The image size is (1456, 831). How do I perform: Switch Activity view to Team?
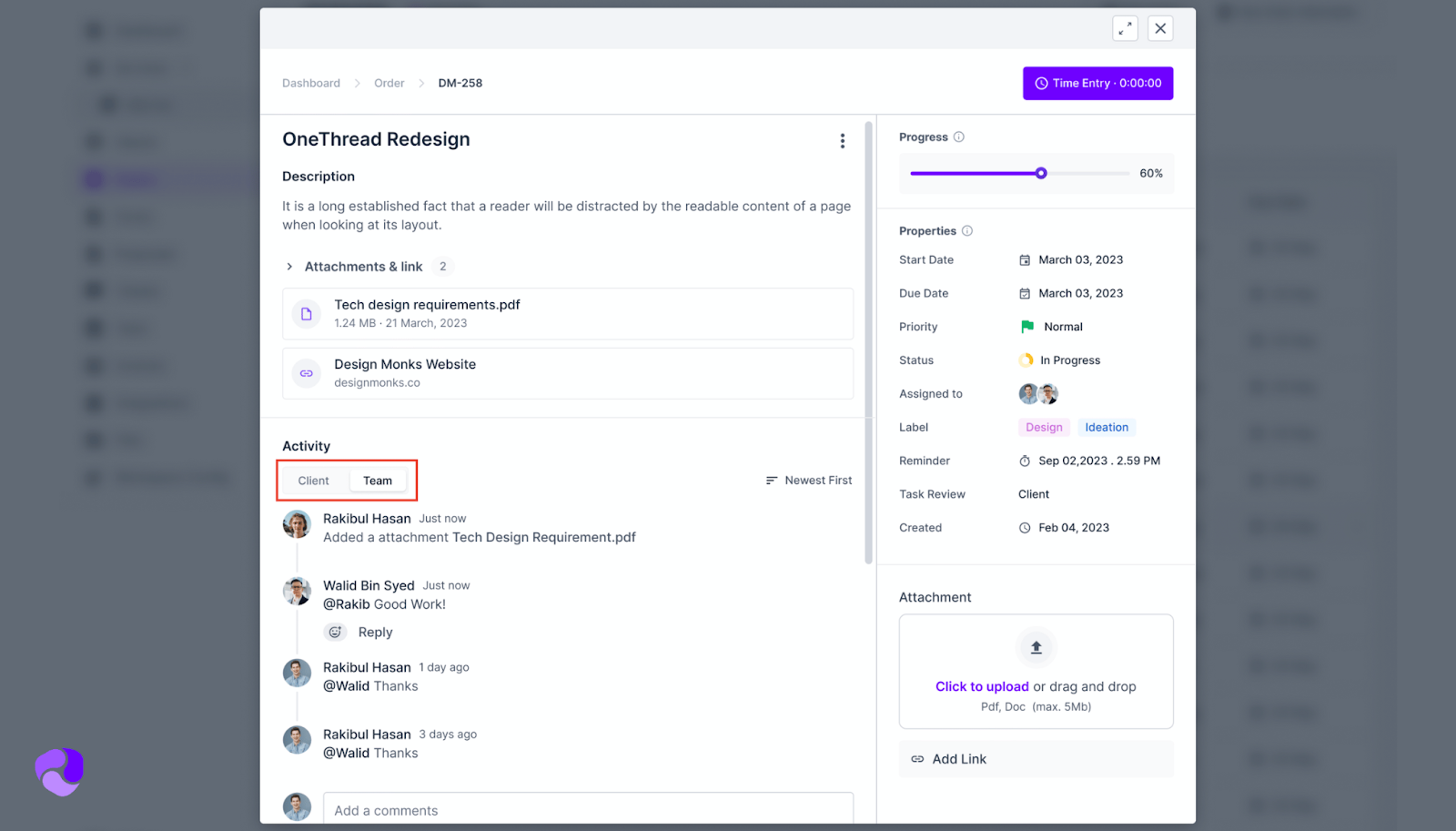pyautogui.click(x=378, y=481)
